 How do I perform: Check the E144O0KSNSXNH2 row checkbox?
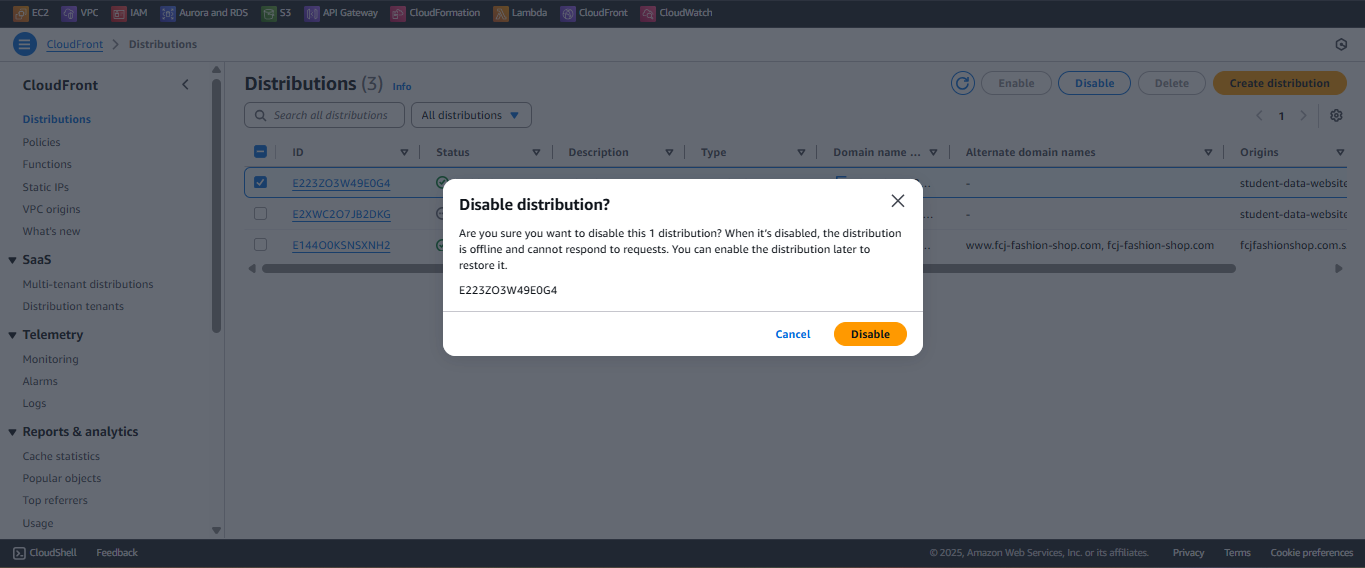pos(260,245)
